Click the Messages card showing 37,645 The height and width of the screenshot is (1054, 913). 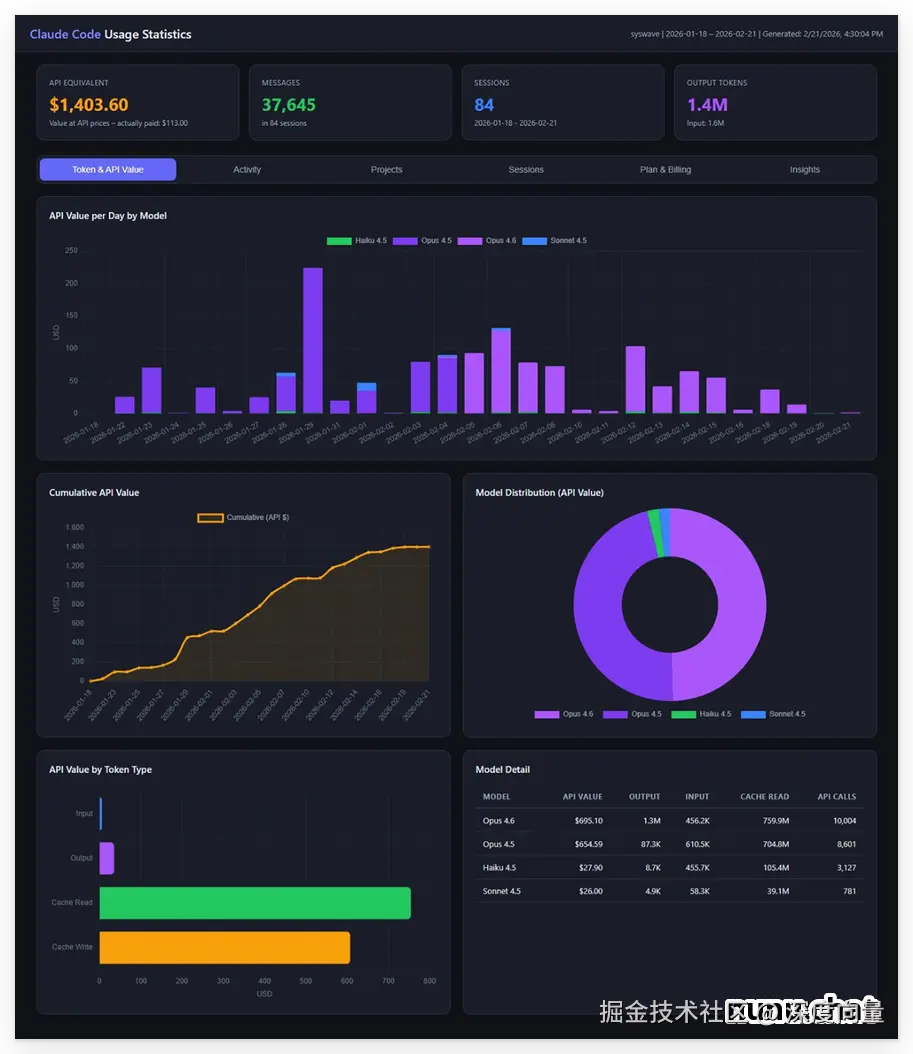pos(349,101)
